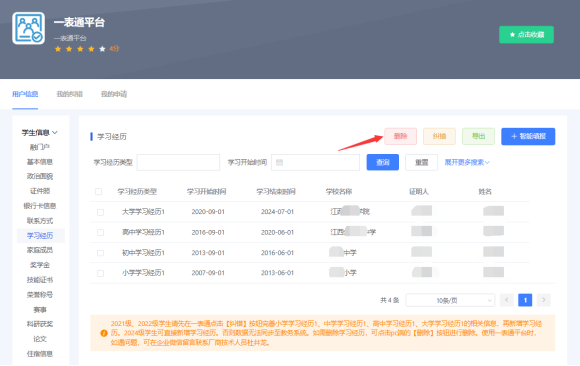This screenshot has height=366, width=580.
Task: Click the 学习开始时间 date input field
Action: (316, 162)
